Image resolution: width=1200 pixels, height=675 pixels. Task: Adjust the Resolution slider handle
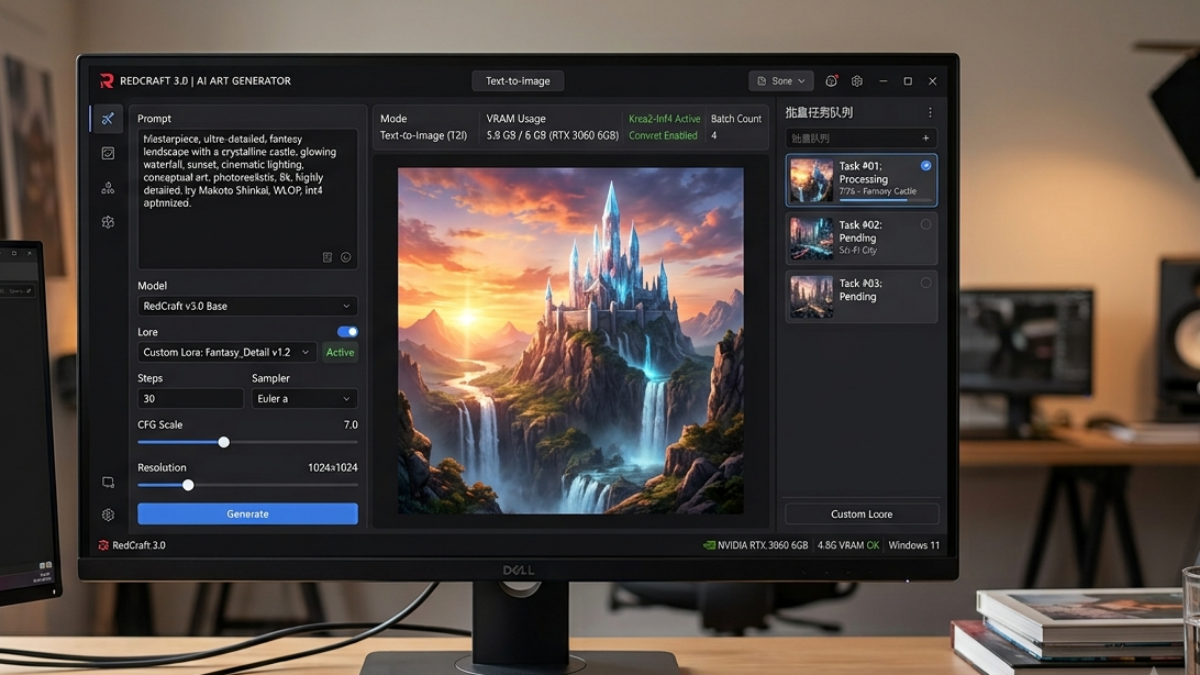point(188,485)
